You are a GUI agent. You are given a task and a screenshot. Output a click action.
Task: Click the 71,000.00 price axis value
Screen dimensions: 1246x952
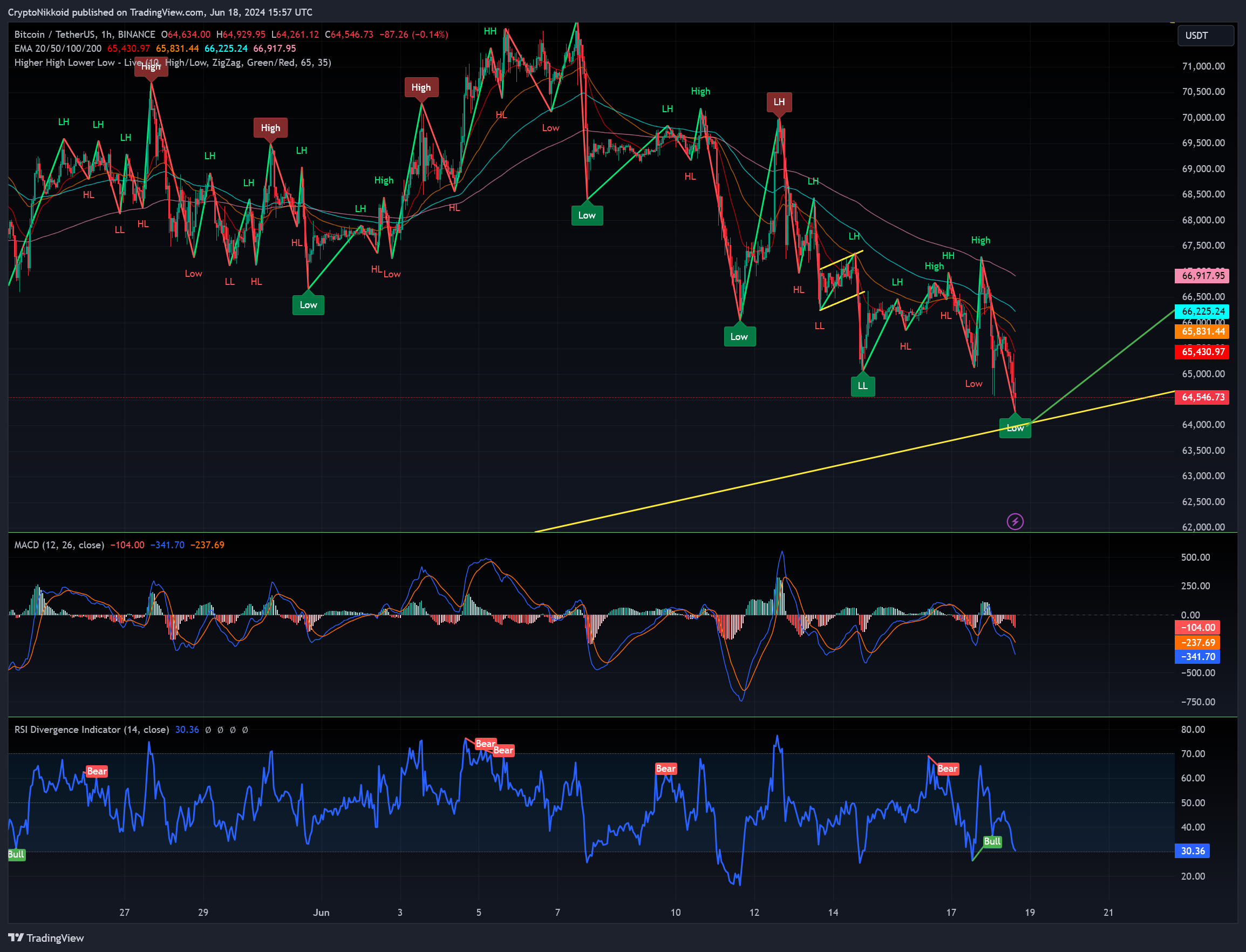pyautogui.click(x=1203, y=66)
